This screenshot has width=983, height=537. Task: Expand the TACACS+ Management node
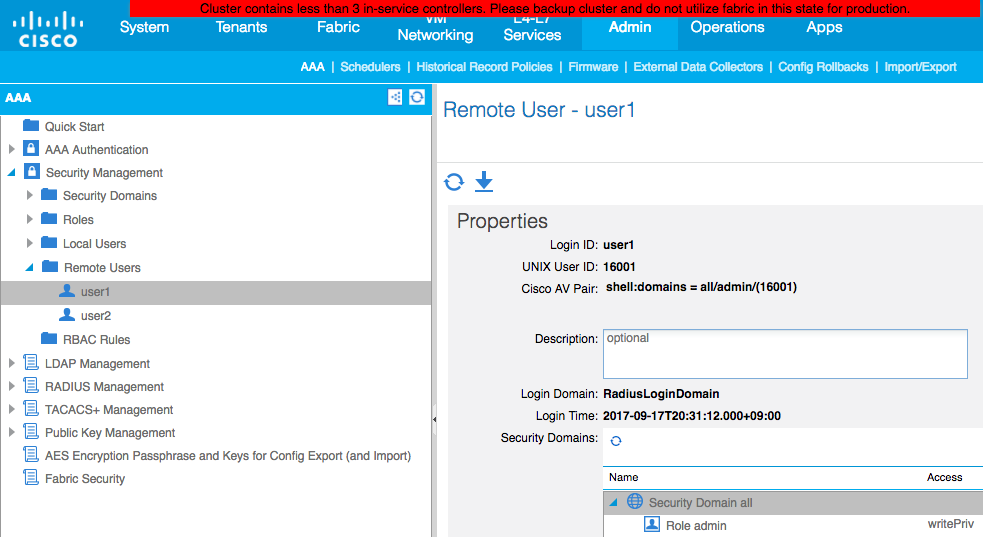coord(11,409)
